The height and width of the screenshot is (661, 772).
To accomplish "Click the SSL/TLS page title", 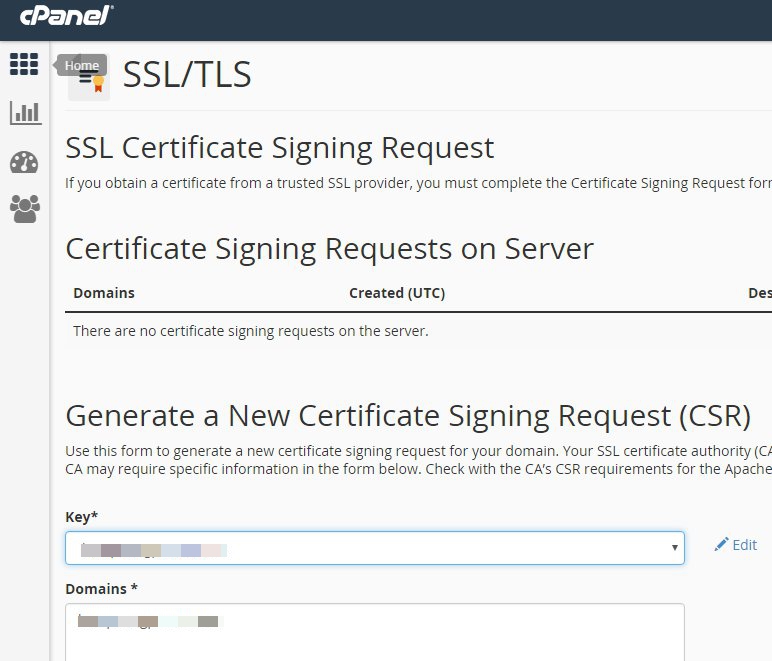I will tap(187, 76).
